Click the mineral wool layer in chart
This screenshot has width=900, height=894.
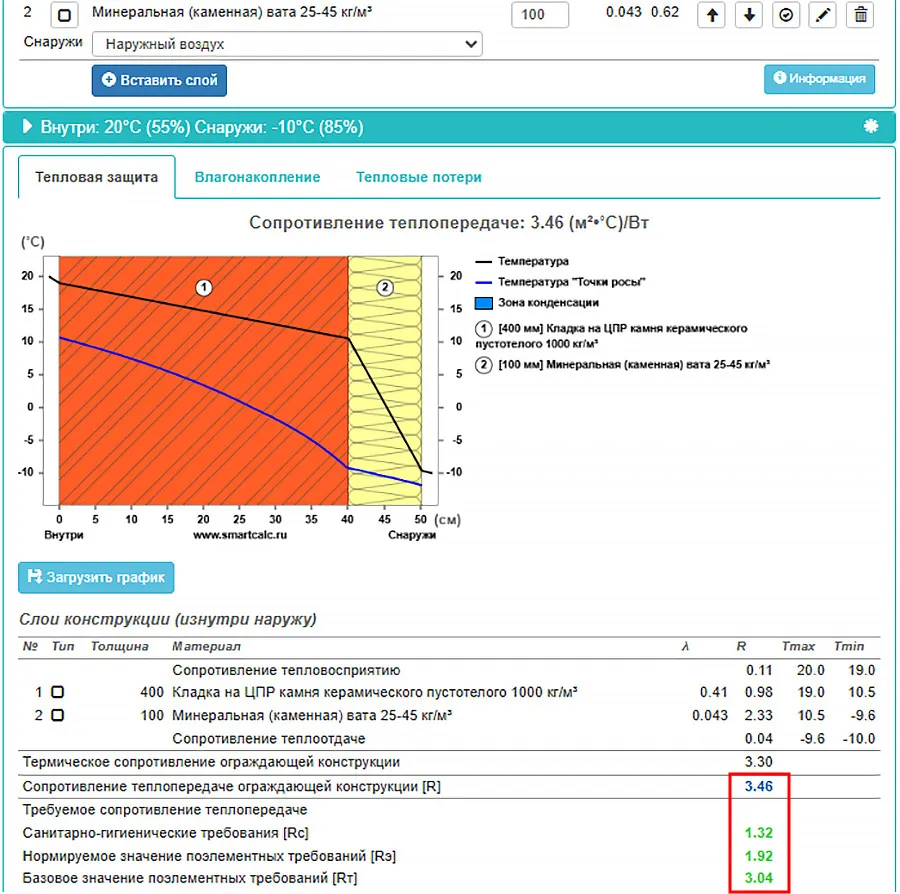coord(384,380)
